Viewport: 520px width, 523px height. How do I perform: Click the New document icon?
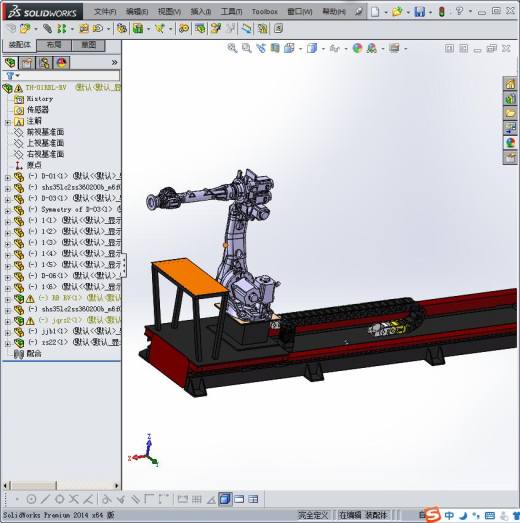(375, 12)
